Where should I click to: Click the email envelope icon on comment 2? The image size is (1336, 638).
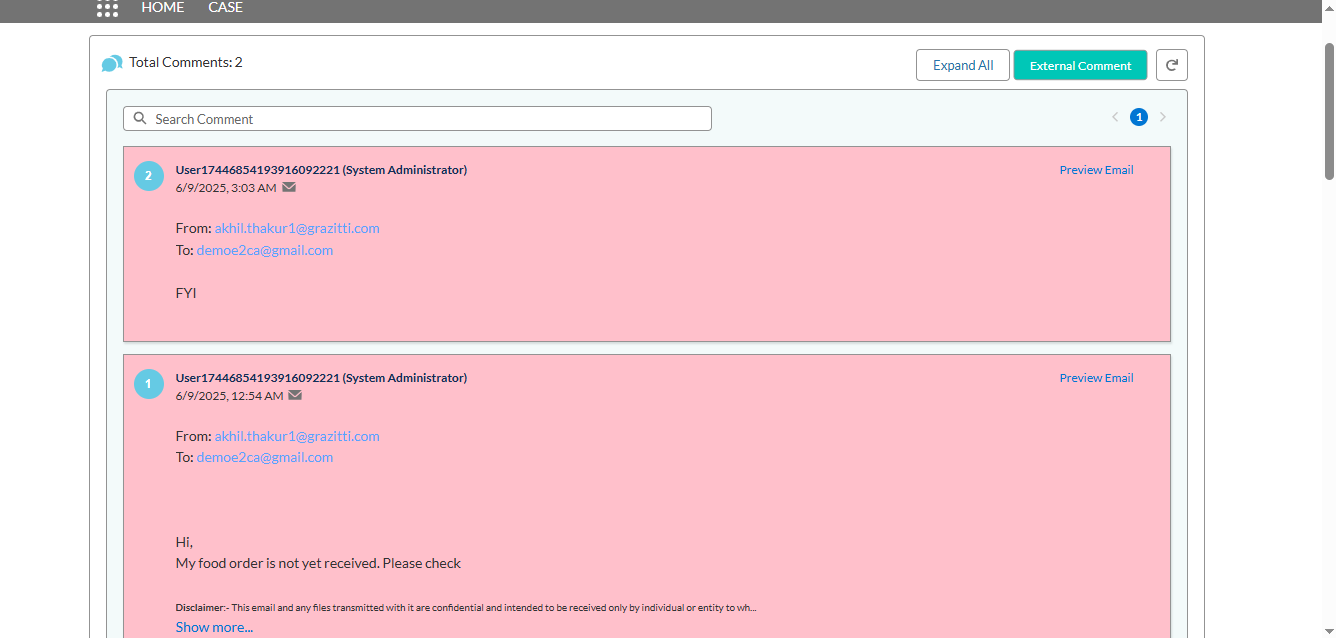click(289, 187)
